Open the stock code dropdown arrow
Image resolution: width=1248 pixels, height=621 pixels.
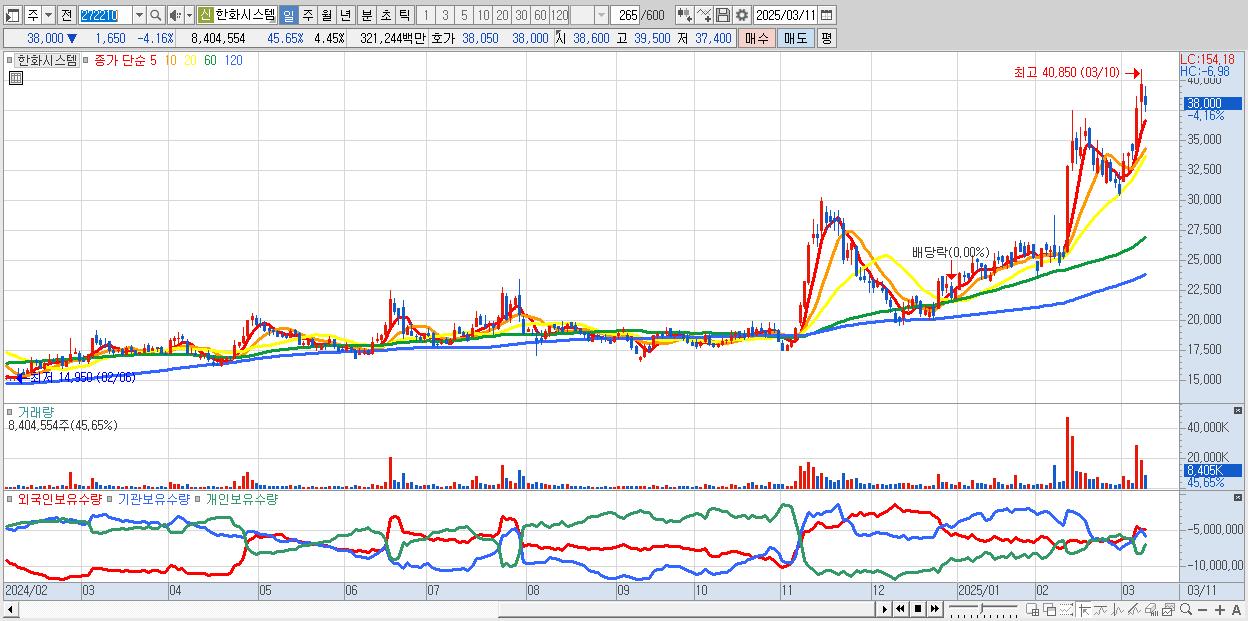[139, 15]
